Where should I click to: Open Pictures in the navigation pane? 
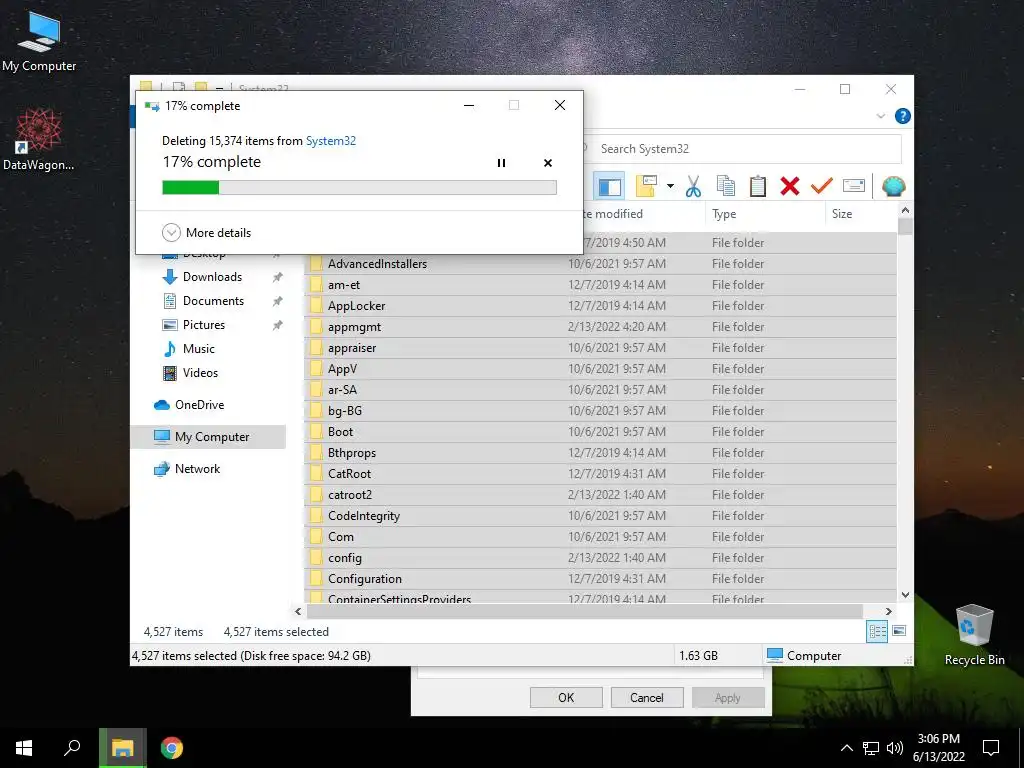(x=203, y=325)
